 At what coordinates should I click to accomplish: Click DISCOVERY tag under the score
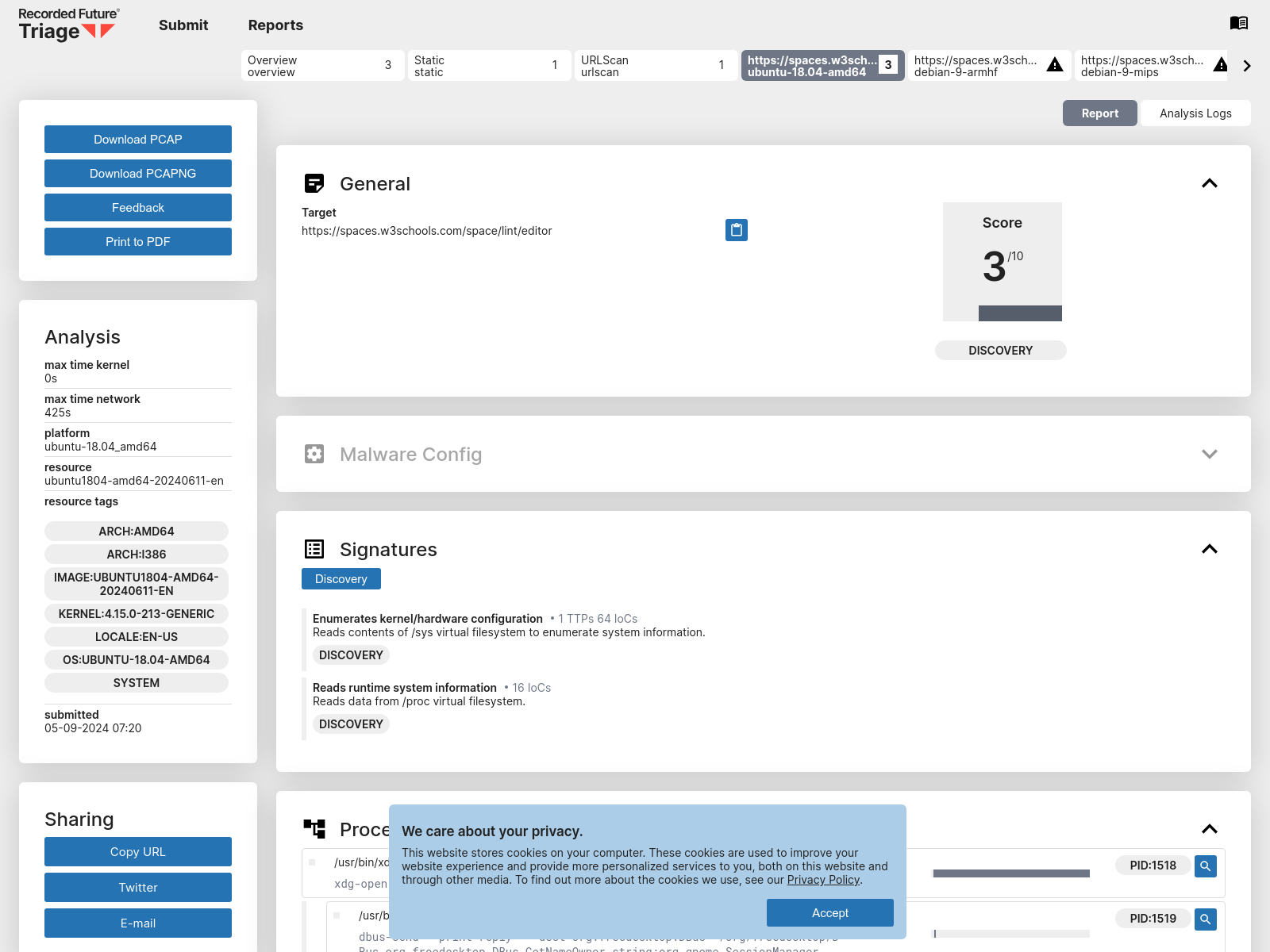click(1001, 350)
